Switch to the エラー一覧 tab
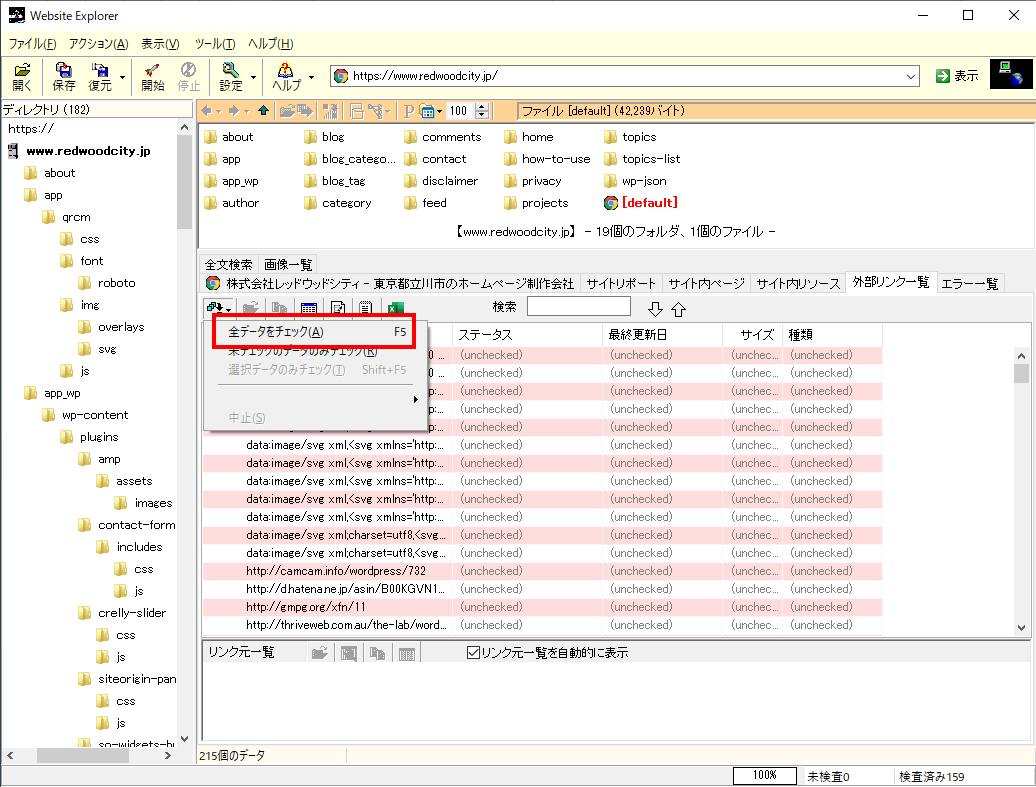The width and height of the screenshot is (1036, 787). coord(970,283)
